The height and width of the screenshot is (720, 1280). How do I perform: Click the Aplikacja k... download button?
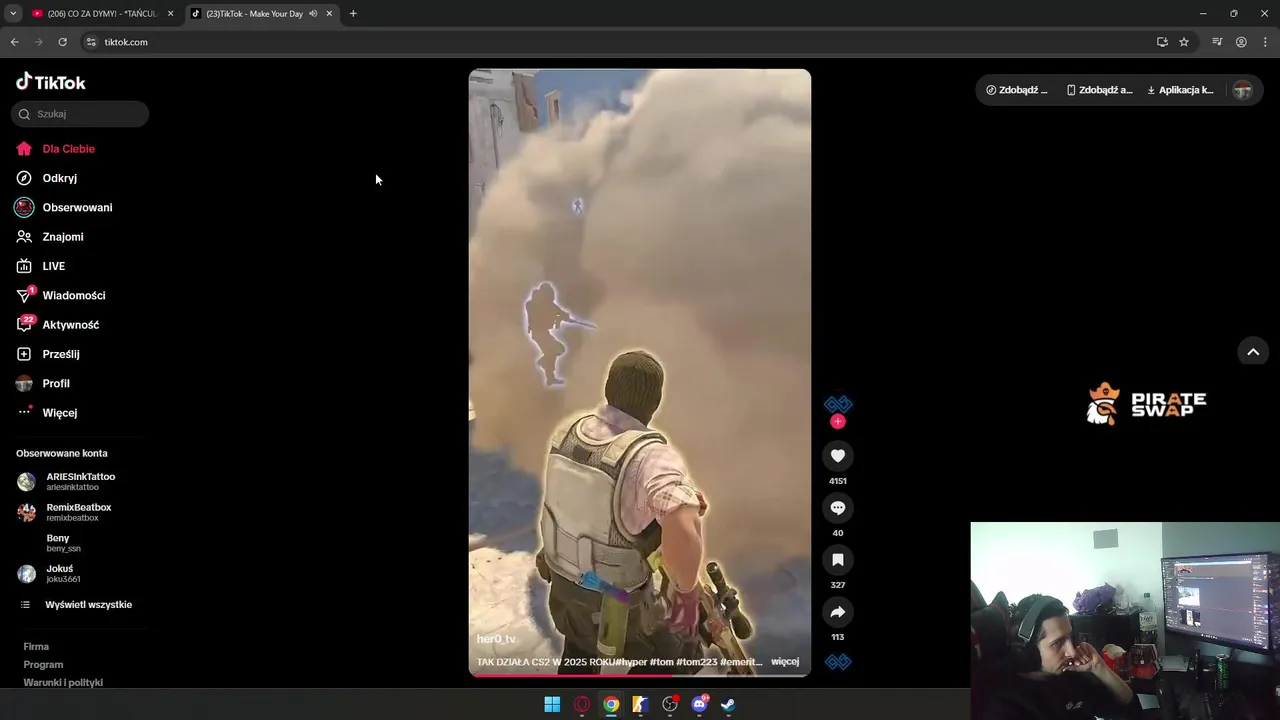click(x=1180, y=90)
